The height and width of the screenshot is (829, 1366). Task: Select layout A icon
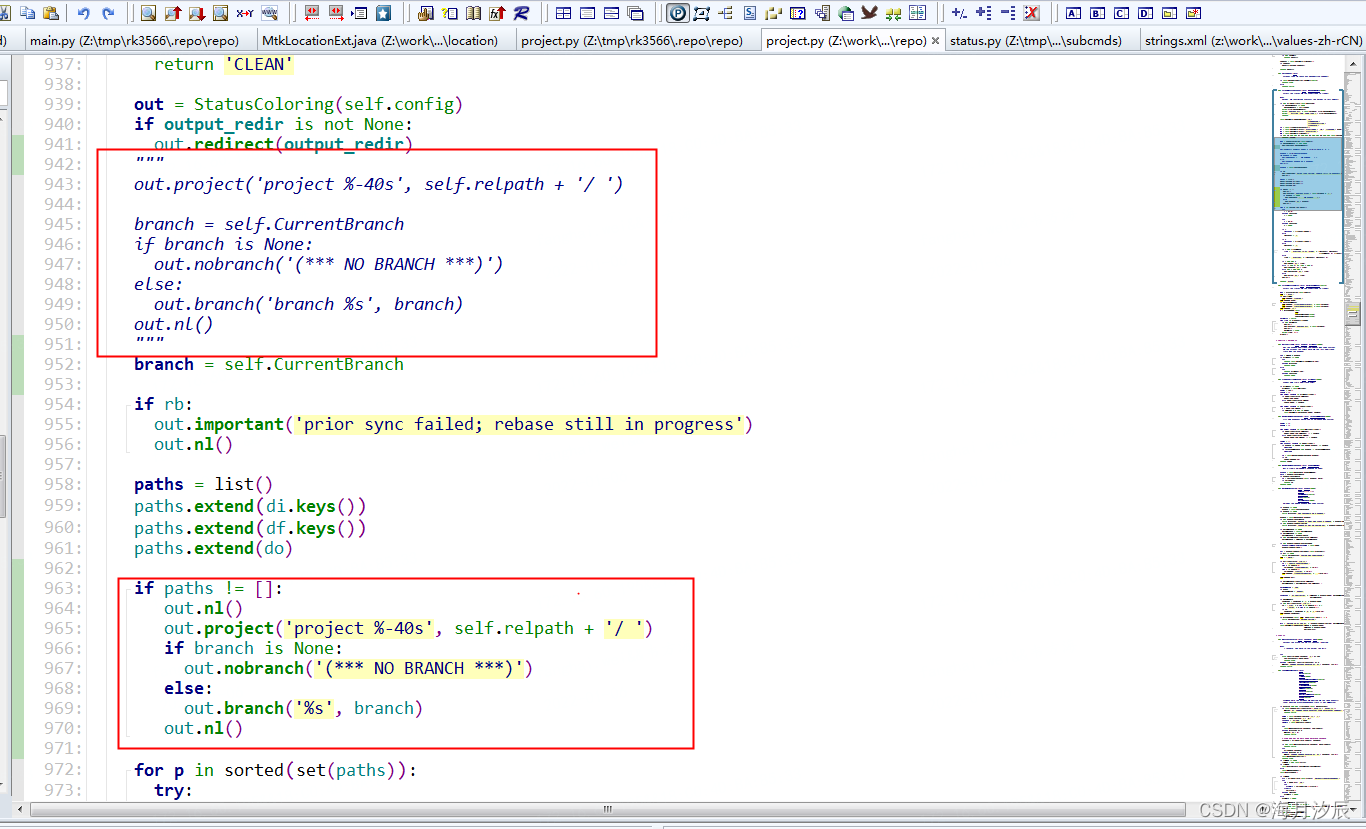pyautogui.click(x=1073, y=13)
